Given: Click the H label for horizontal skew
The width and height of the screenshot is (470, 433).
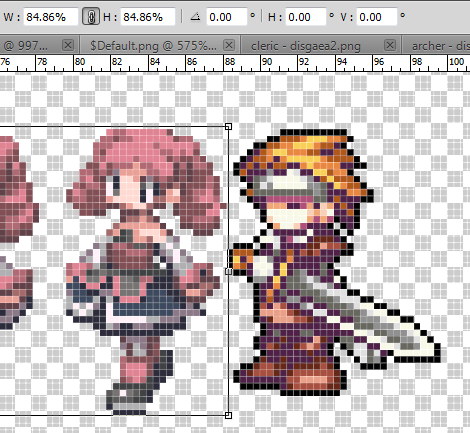Looking at the screenshot, I should coord(275,17).
